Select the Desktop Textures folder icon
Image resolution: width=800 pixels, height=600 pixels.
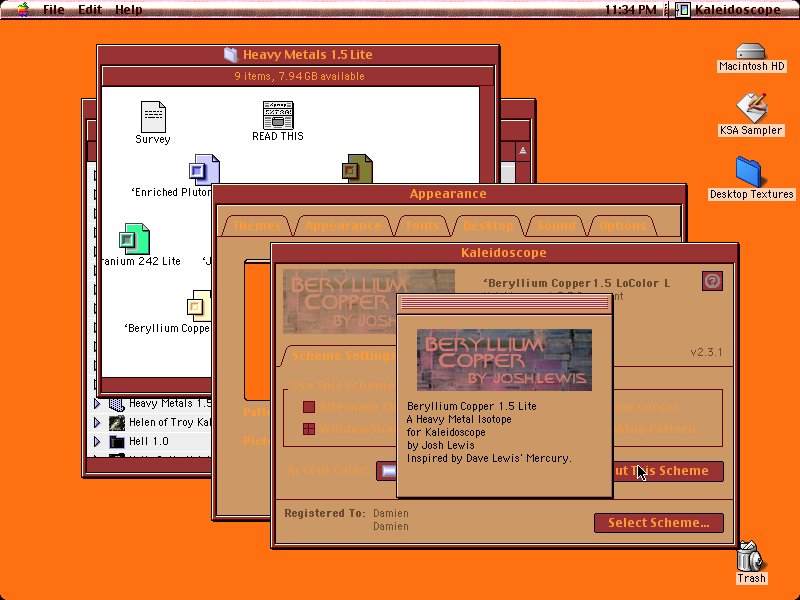point(749,172)
